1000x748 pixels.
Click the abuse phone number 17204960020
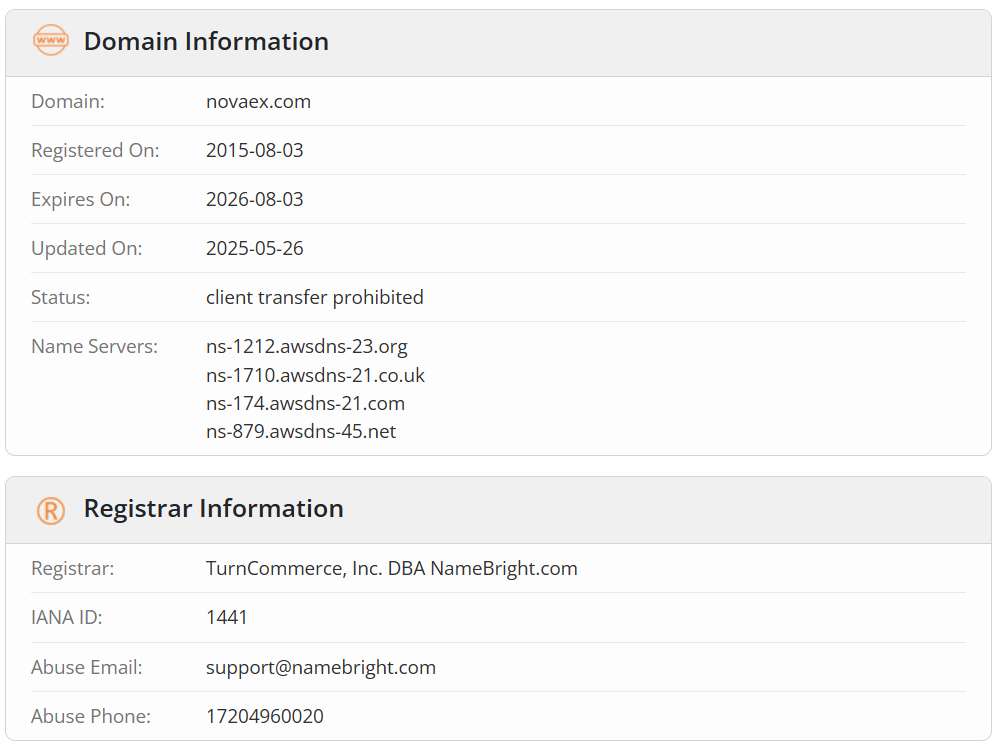[265, 716]
